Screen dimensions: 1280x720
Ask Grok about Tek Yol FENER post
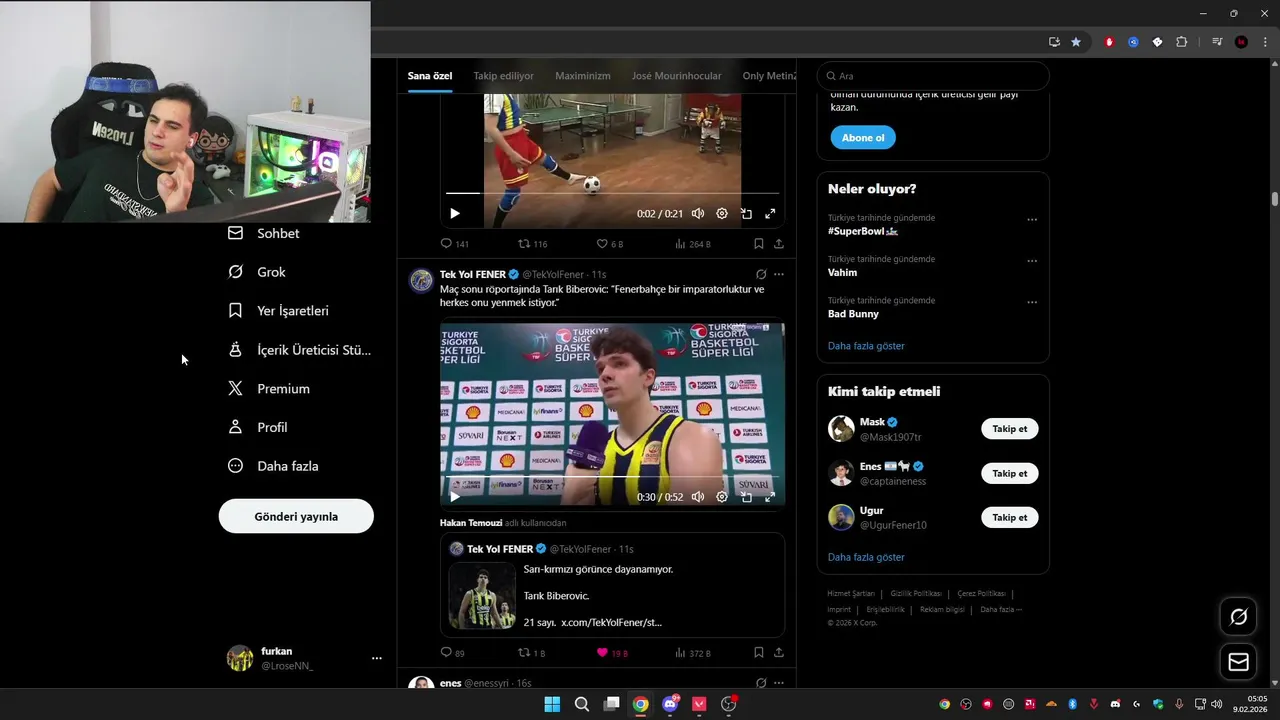pyautogui.click(x=761, y=274)
